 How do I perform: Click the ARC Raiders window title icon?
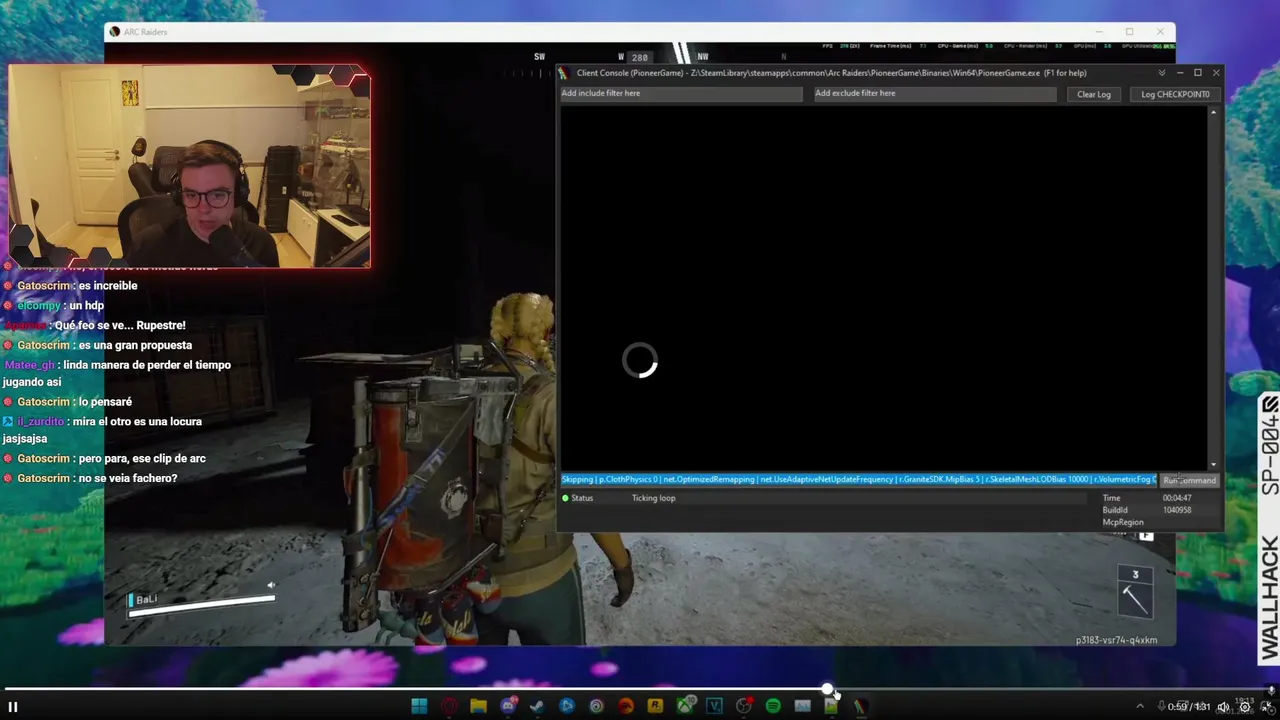coord(115,32)
